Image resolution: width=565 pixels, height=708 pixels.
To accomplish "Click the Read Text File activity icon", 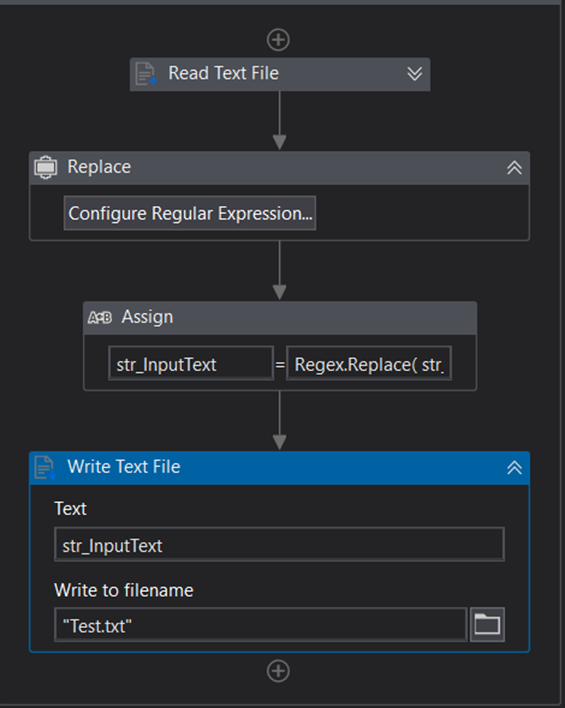I will pyautogui.click(x=146, y=74).
